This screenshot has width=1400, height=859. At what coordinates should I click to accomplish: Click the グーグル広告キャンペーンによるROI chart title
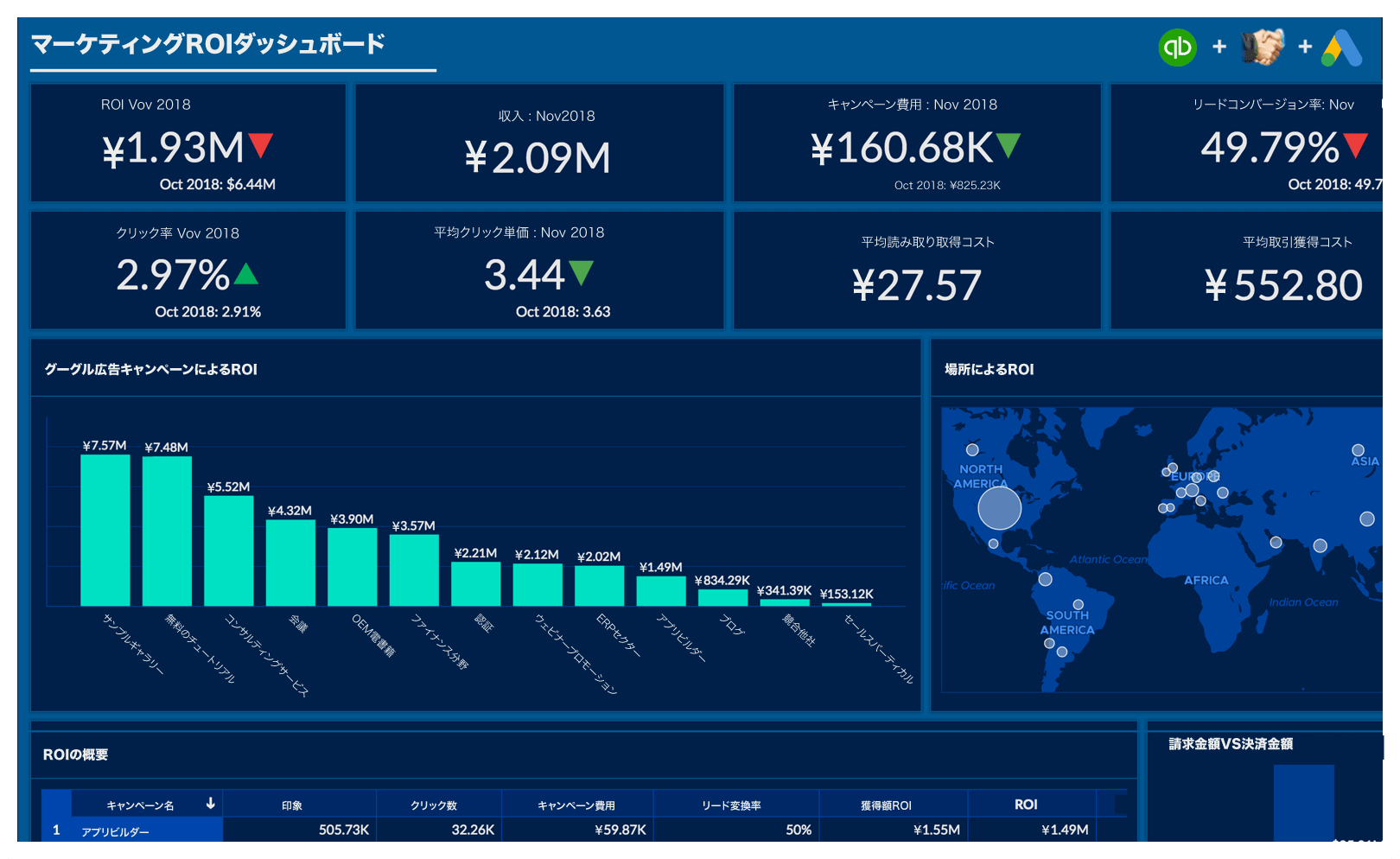pos(151,369)
